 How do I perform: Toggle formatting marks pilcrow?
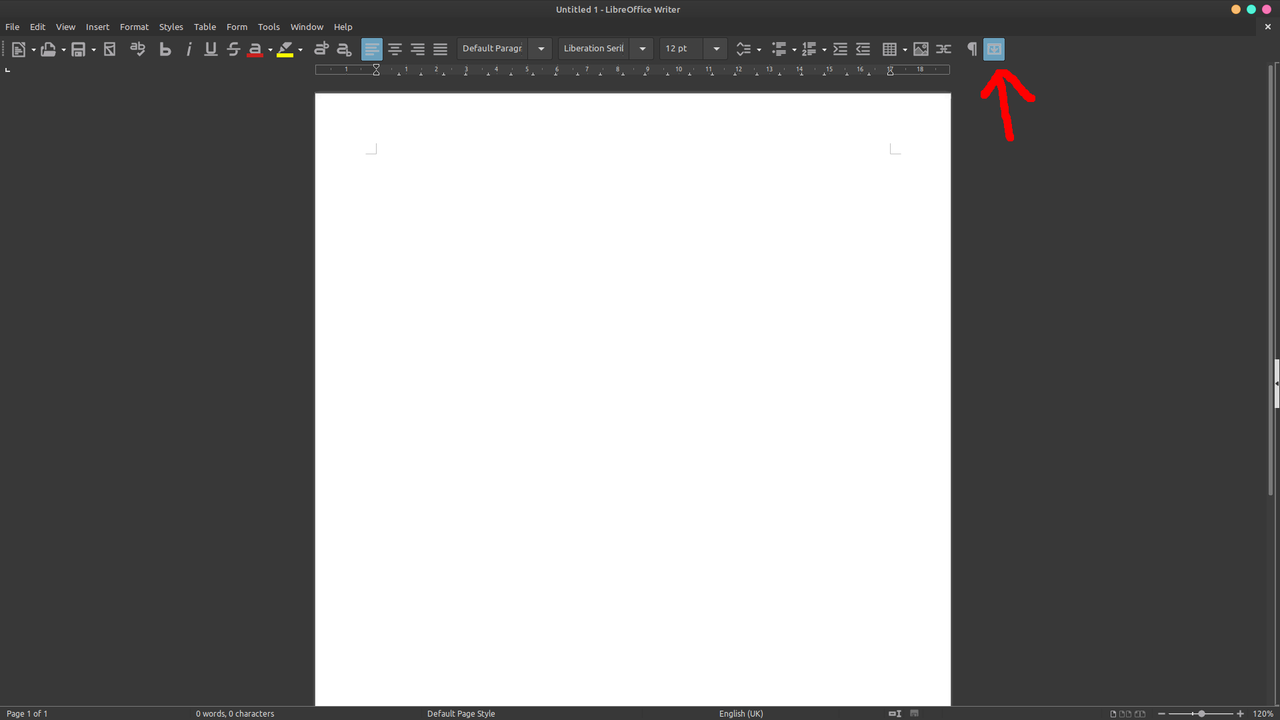(x=972, y=49)
